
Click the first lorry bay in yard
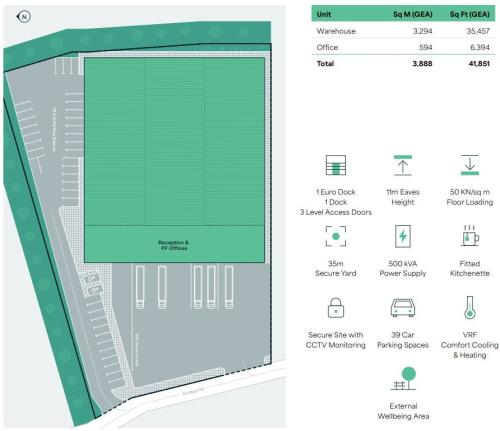coord(140,286)
